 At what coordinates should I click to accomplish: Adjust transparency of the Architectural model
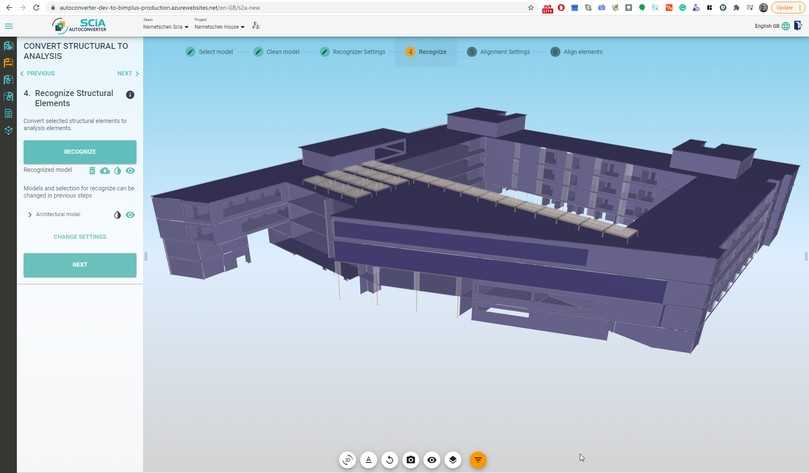117,214
